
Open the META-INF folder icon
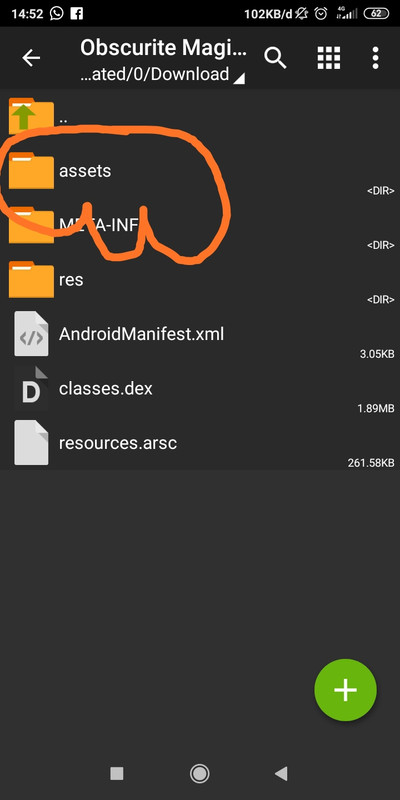pyautogui.click(x=31, y=225)
